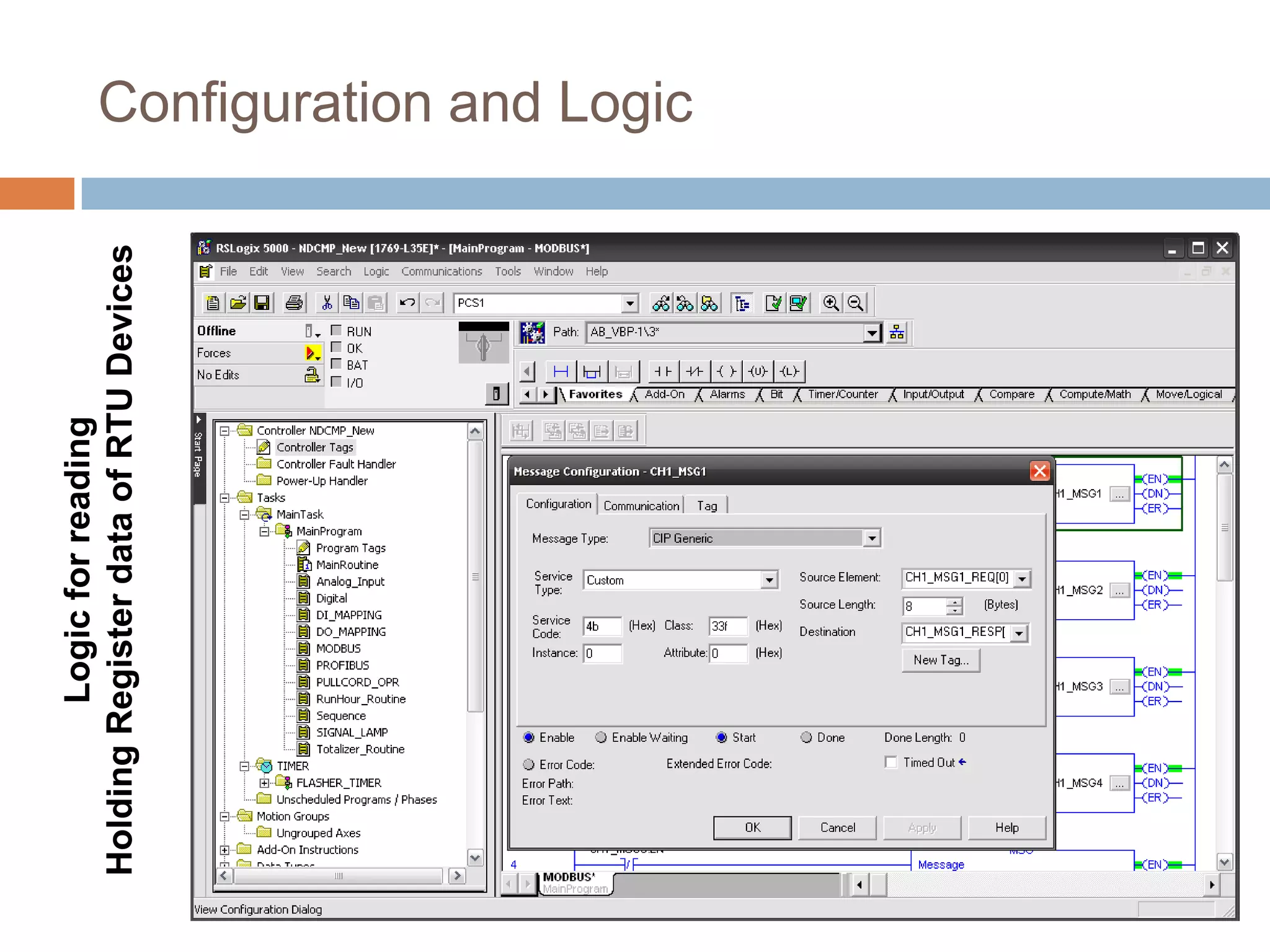Toggle the OK status checkbox

point(336,347)
